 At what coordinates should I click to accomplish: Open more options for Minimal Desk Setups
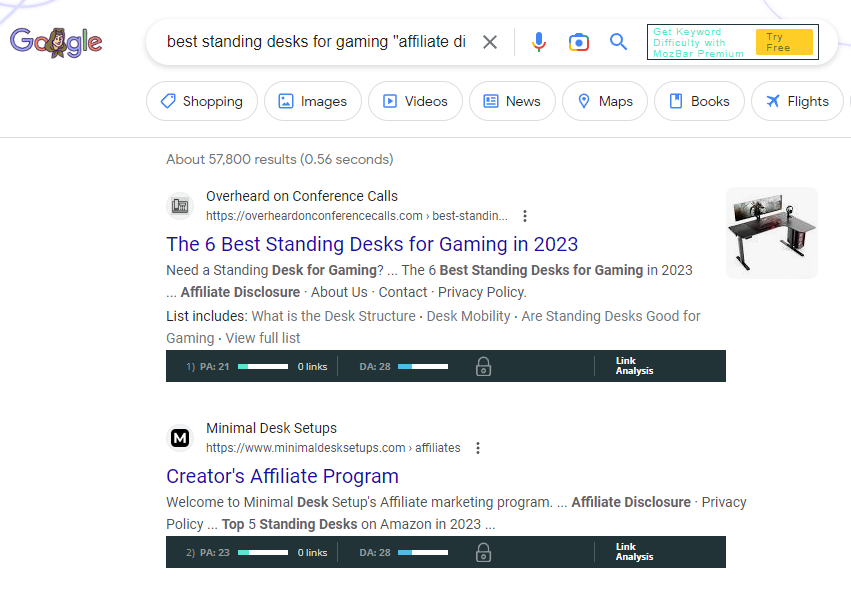click(478, 448)
